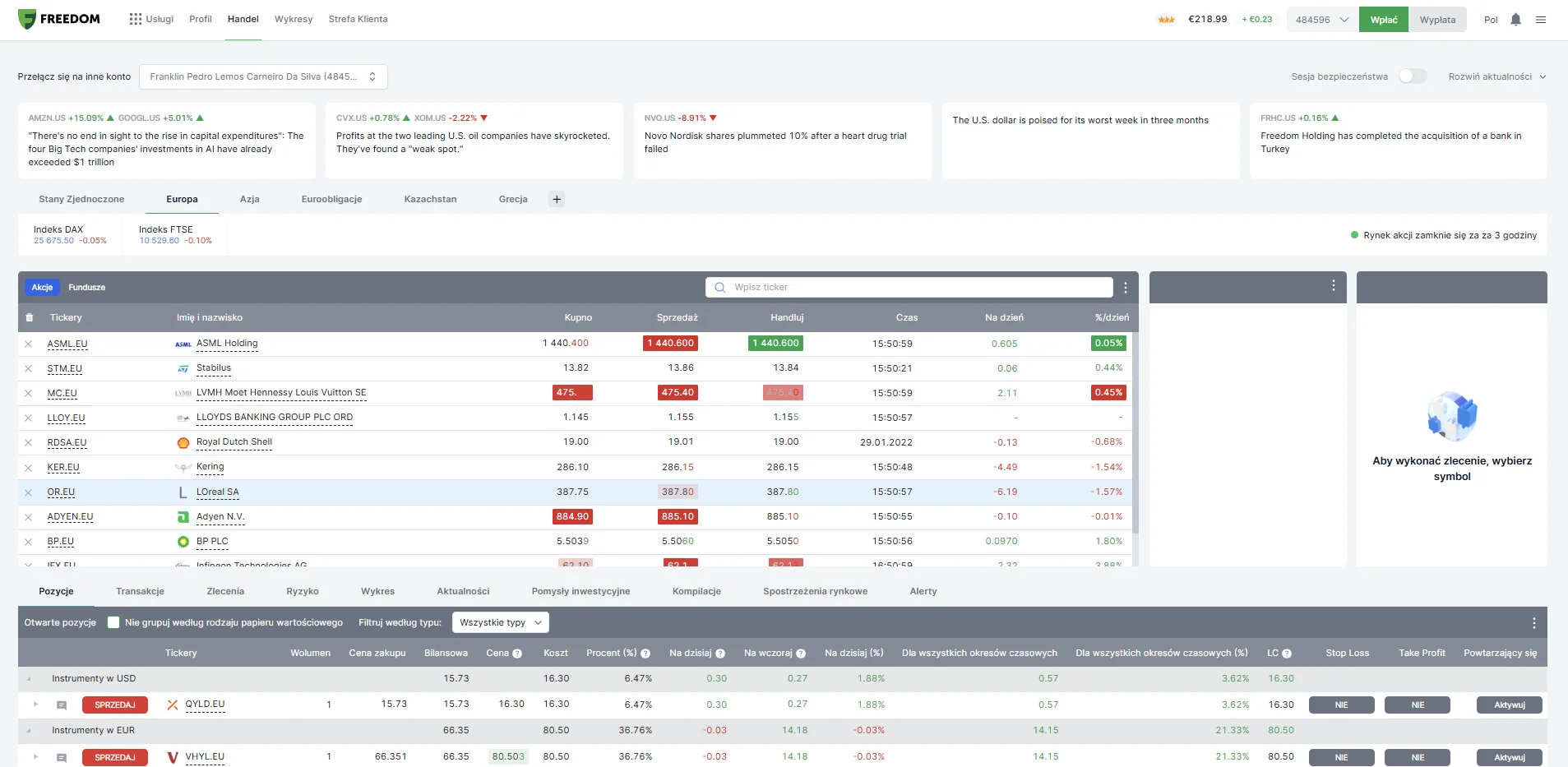Open comment icon on QYLD.EU position
Image resolution: width=1568 pixels, height=767 pixels.
tap(62, 705)
